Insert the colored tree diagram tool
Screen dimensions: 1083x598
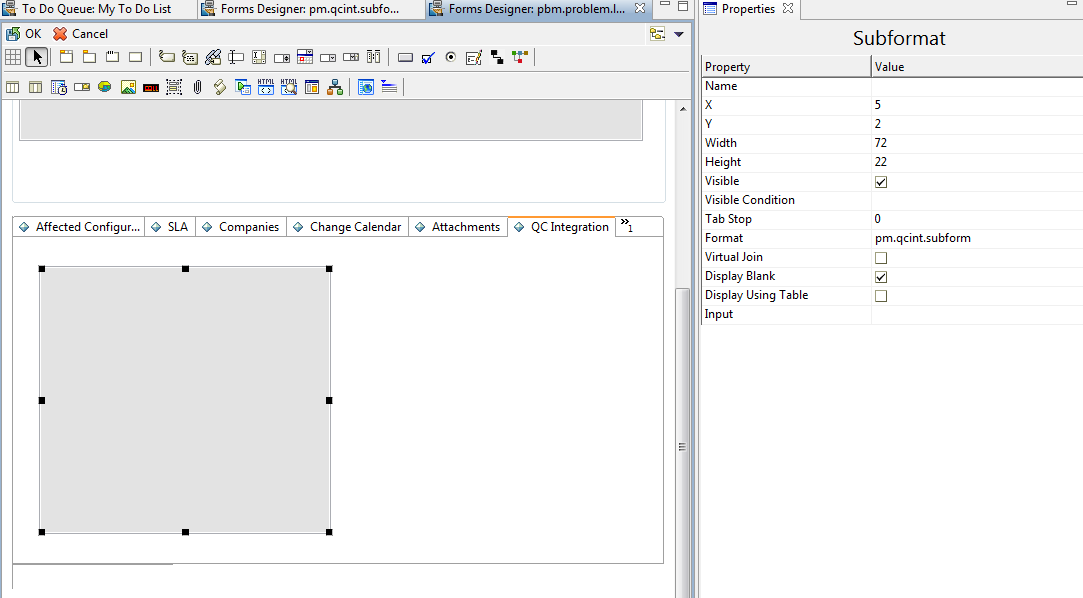point(519,57)
